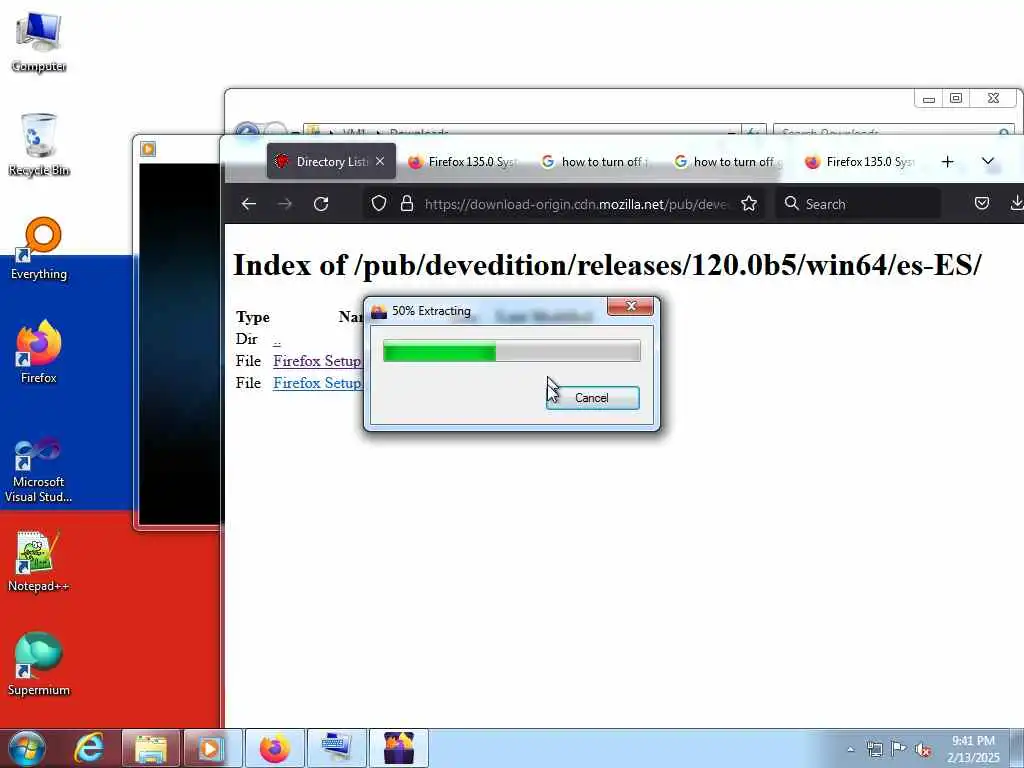Click media player window title icon
The image size is (1024, 768).
(x=148, y=149)
